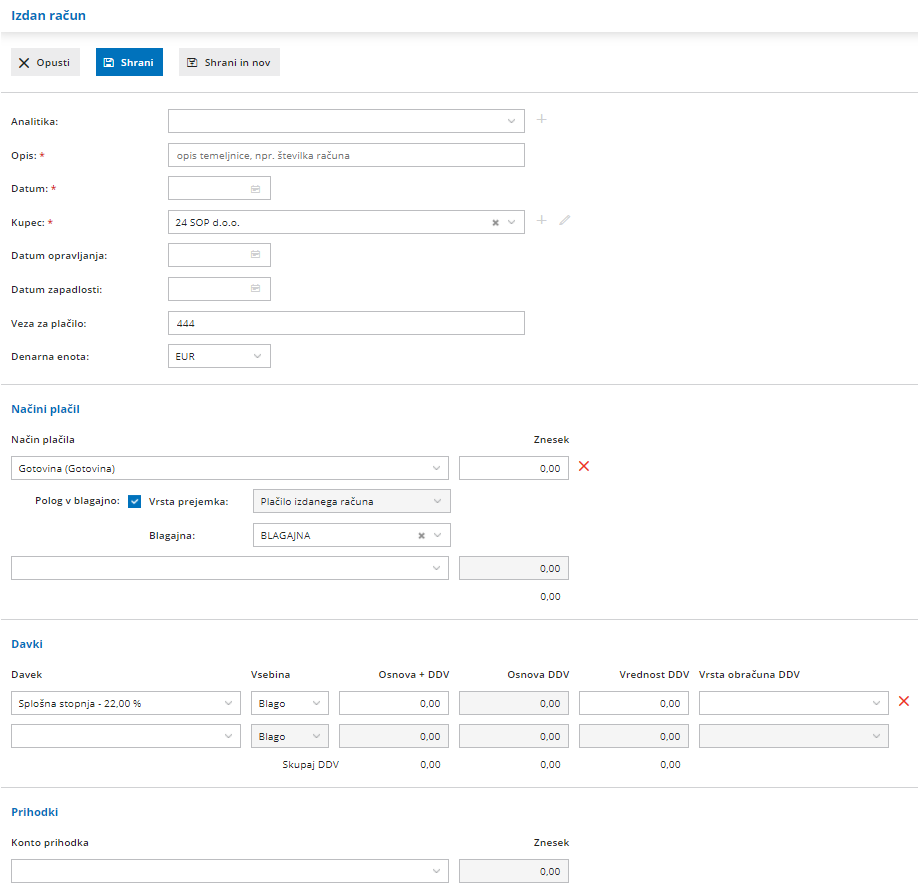Screen dimensions: 919x887
Task: Add new Kupec with plus icon
Action: [542, 220]
